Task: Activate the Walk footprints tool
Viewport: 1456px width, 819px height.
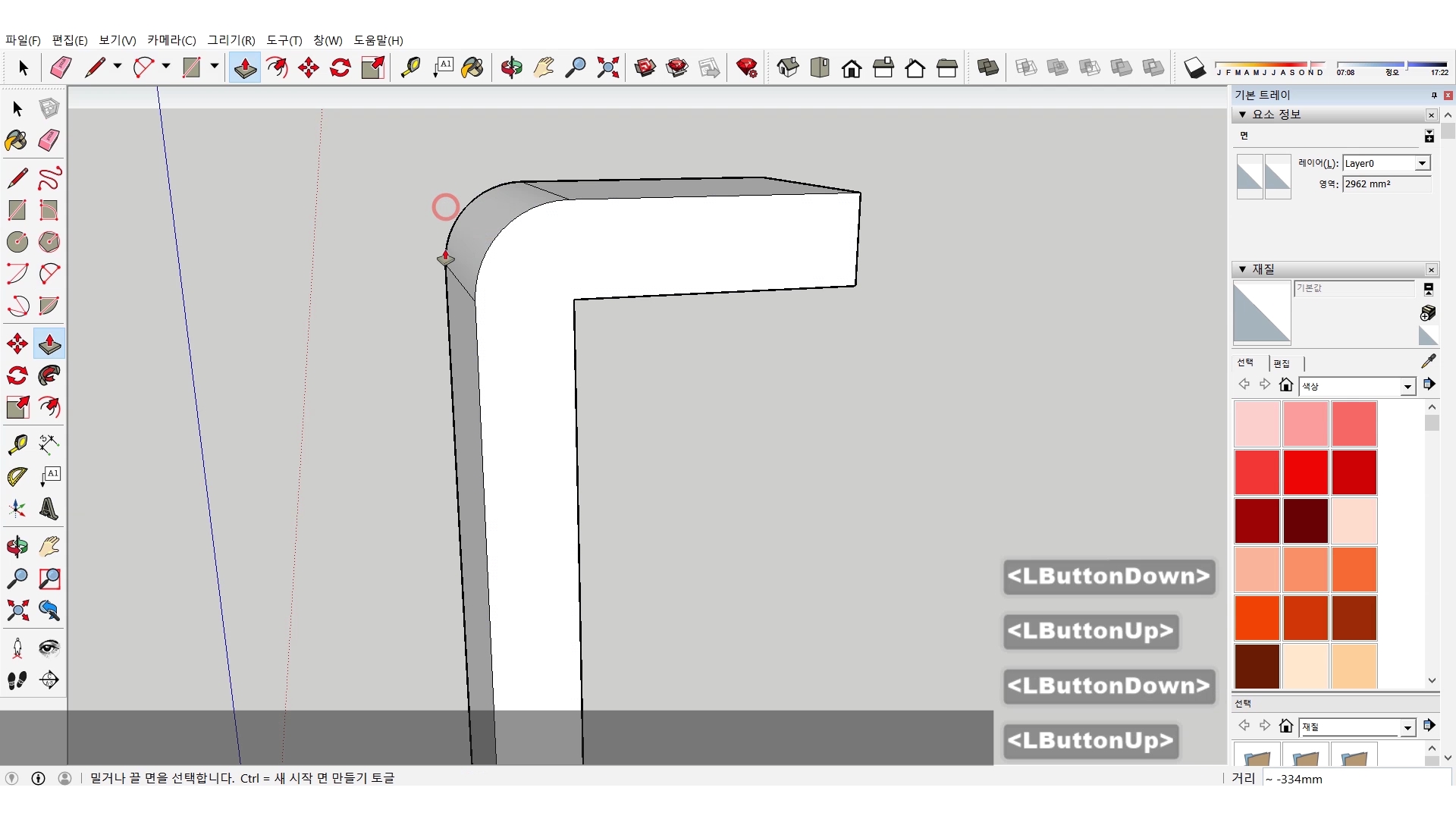Action: [17, 680]
